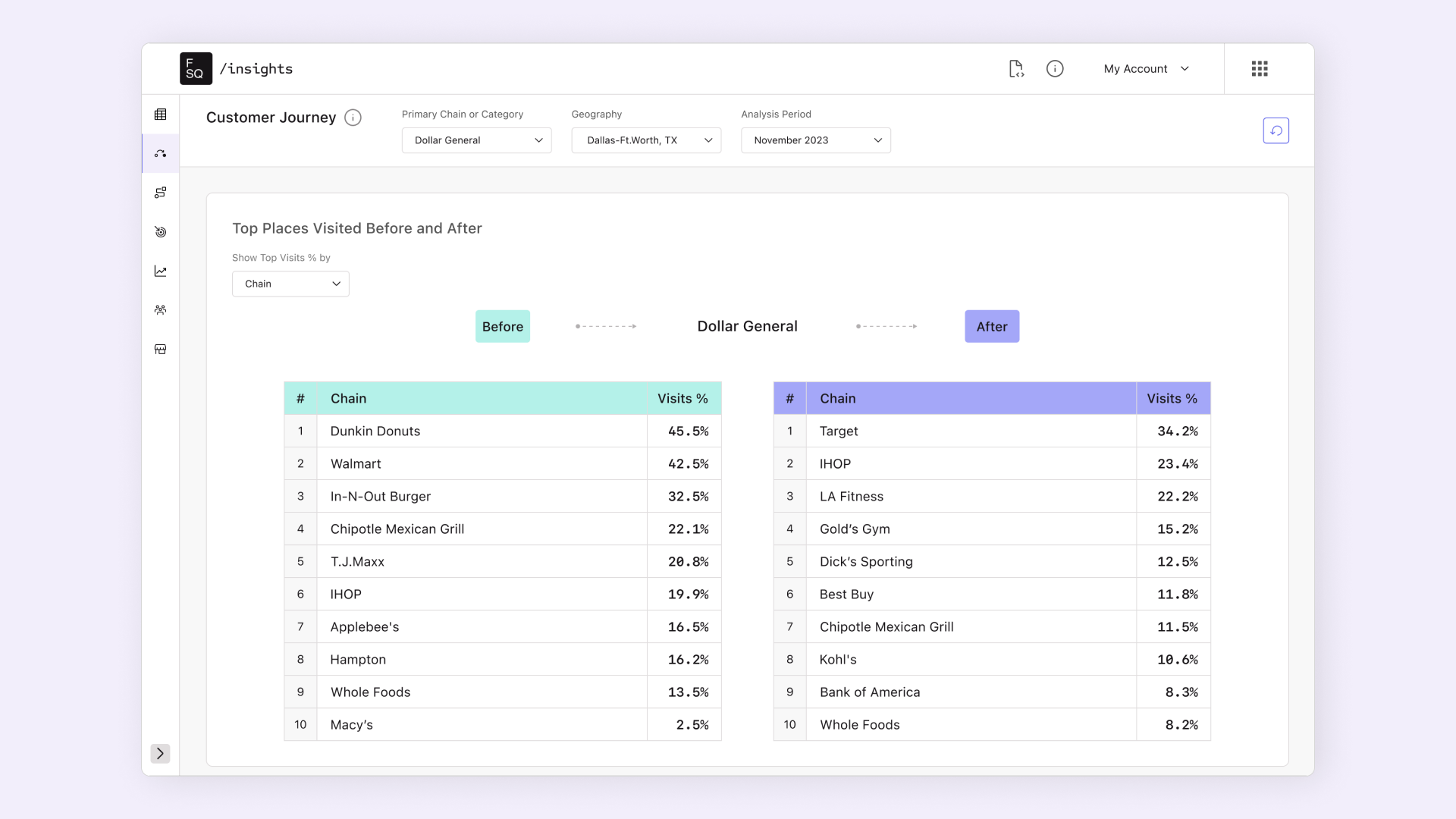Viewport: 1456px width, 819px height.
Task: Open Show Top Visits by Chain dropdown
Action: [290, 284]
